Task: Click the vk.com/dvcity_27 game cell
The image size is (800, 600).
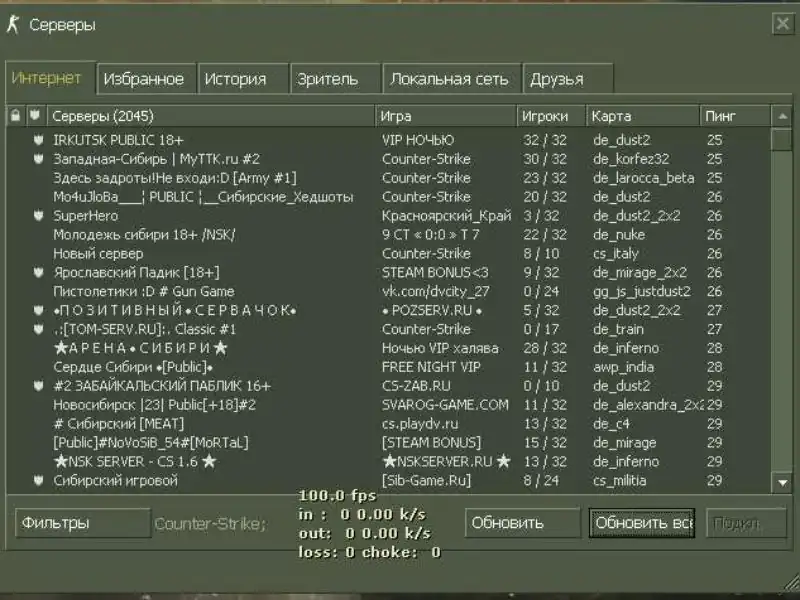Action: [436, 291]
